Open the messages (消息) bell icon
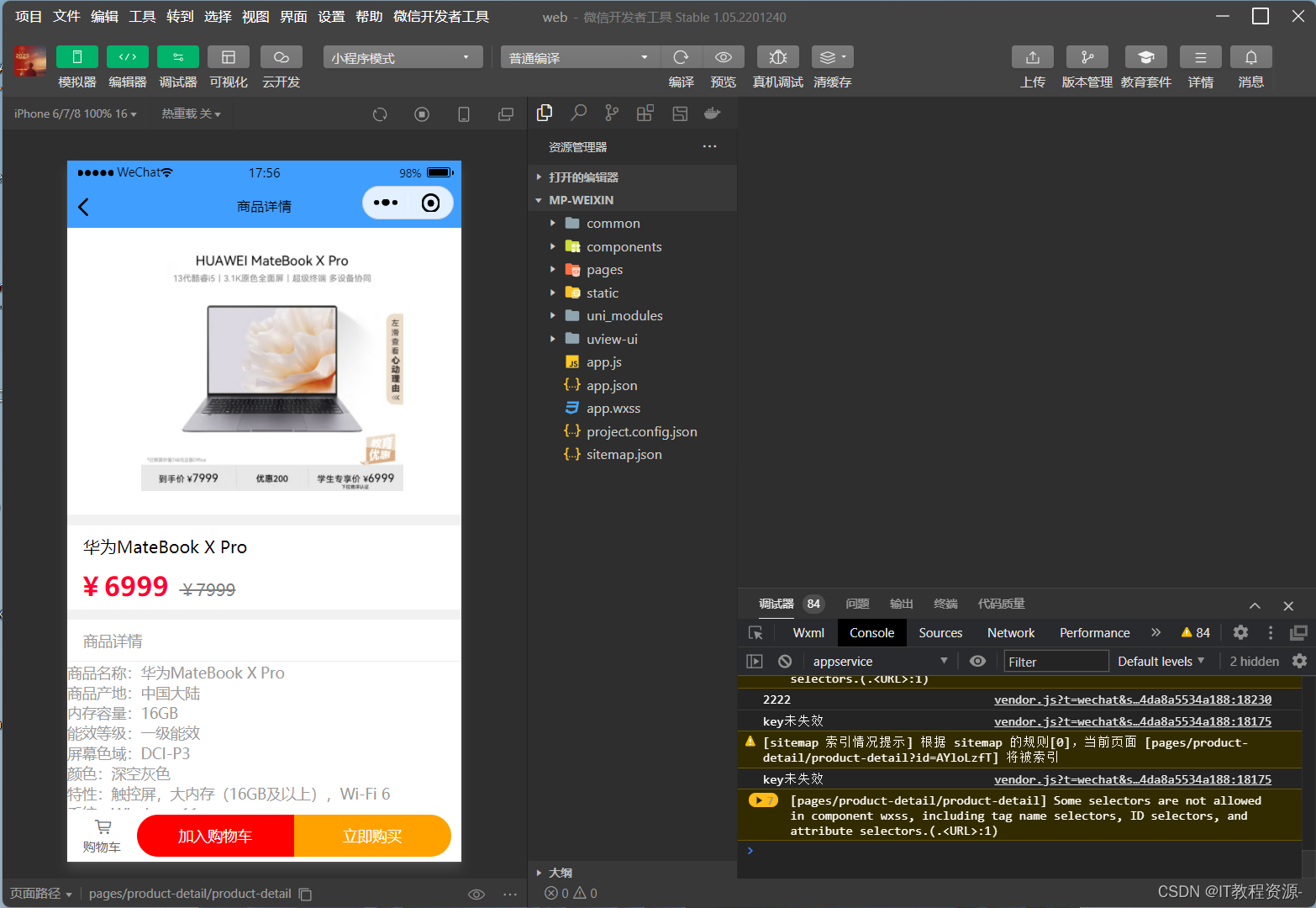Image resolution: width=1316 pixels, height=908 pixels. coord(1251,56)
